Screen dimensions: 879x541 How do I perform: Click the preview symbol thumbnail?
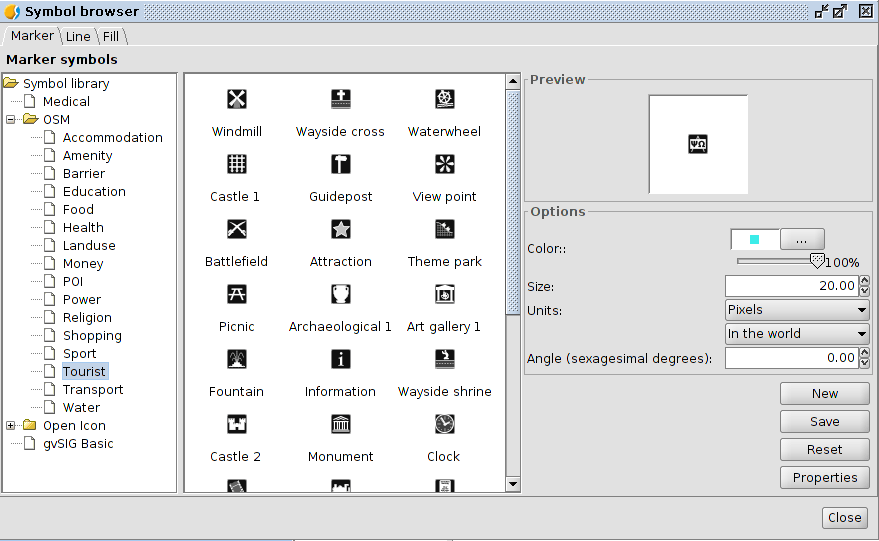point(698,144)
